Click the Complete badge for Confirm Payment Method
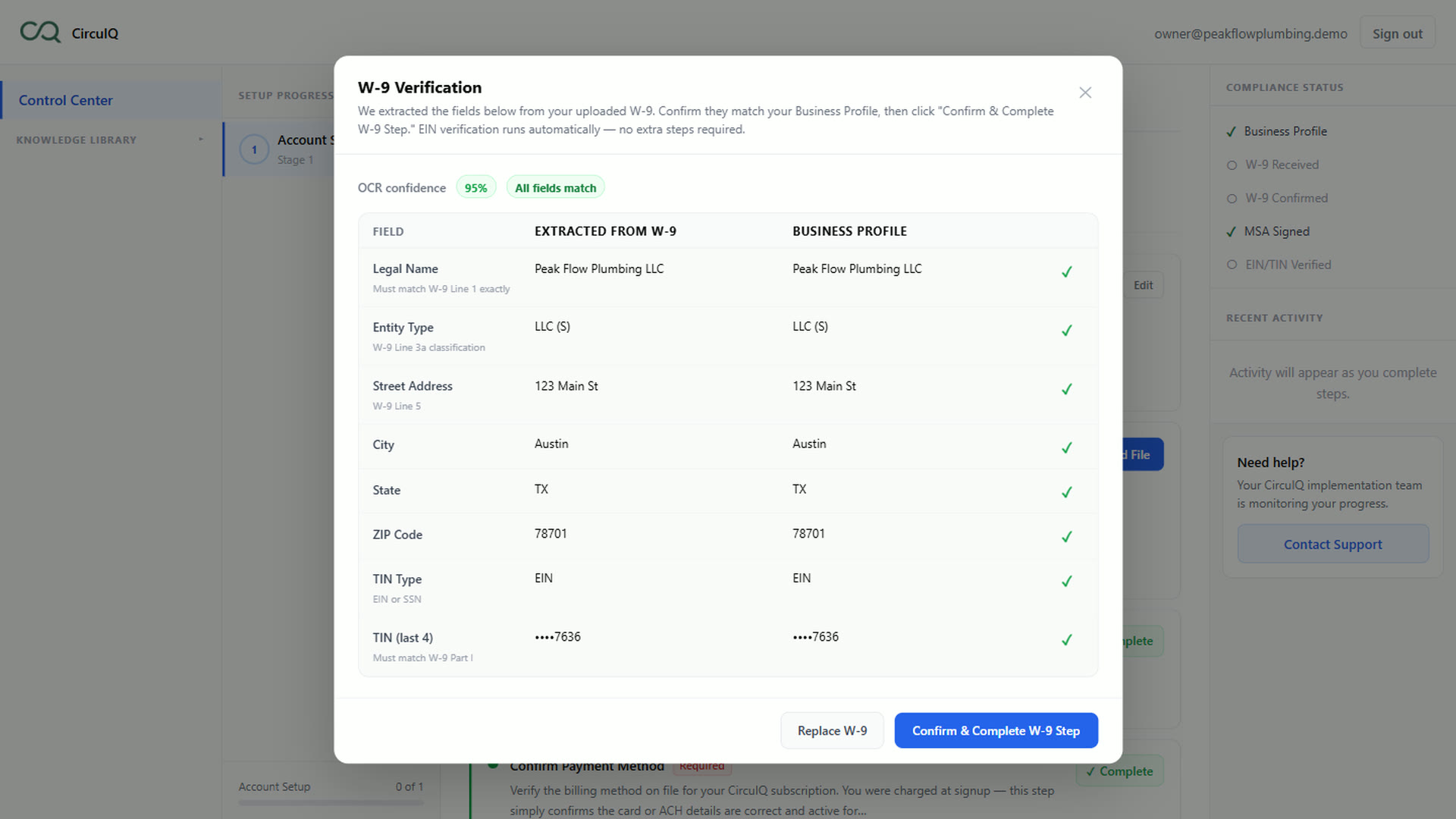This screenshot has width=1456, height=819. tap(1119, 771)
